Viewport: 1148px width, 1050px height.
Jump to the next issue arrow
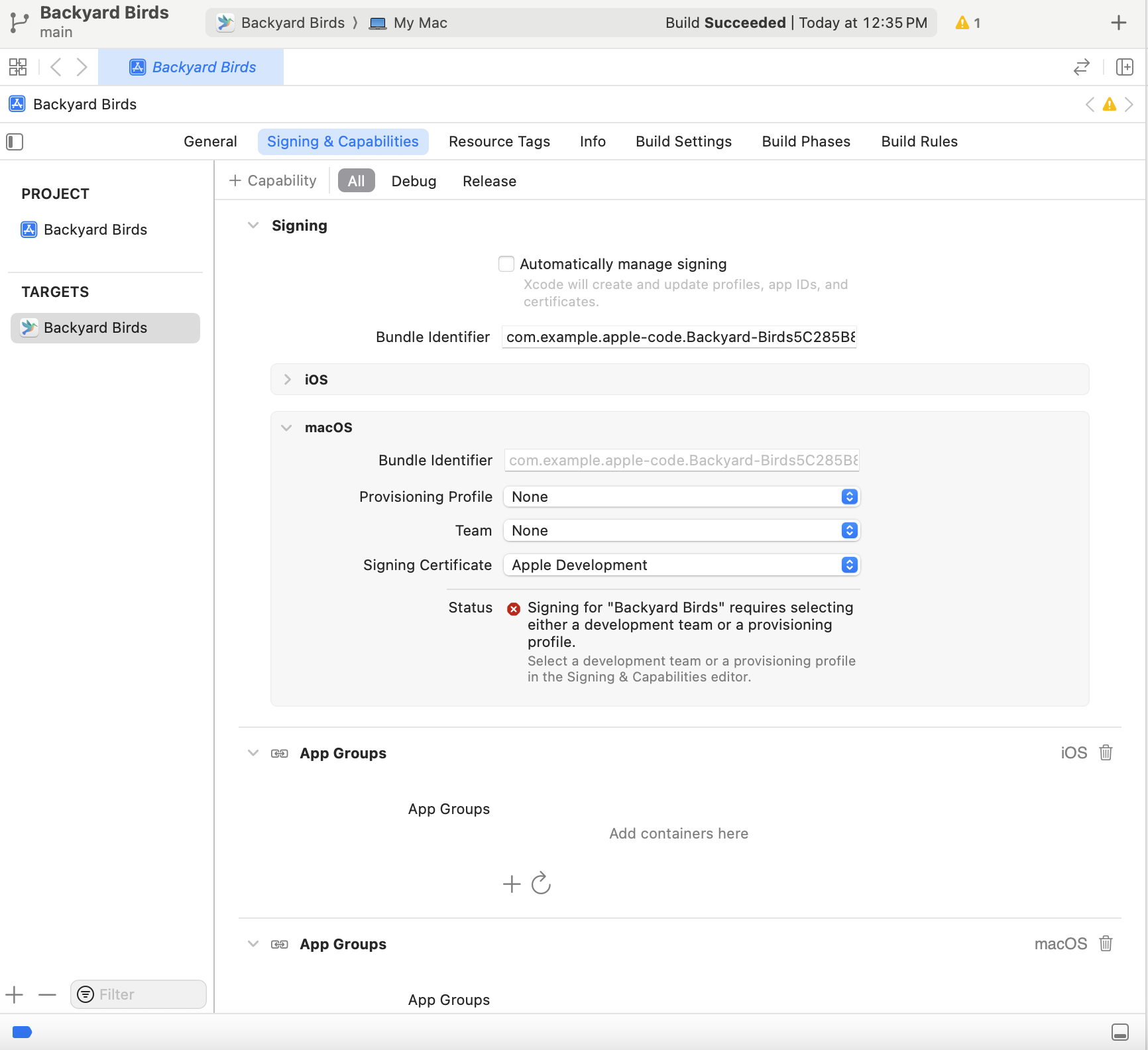1129,104
